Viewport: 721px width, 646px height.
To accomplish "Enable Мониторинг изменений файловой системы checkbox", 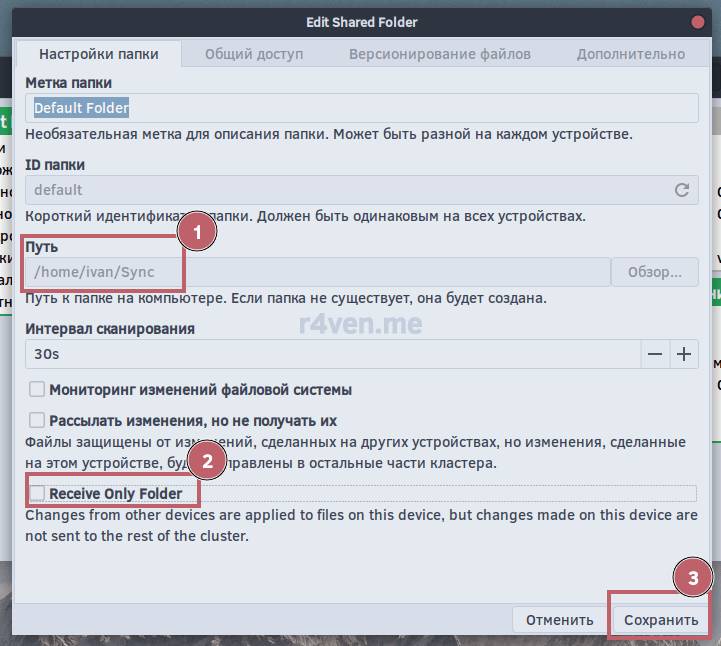I will coord(37,390).
